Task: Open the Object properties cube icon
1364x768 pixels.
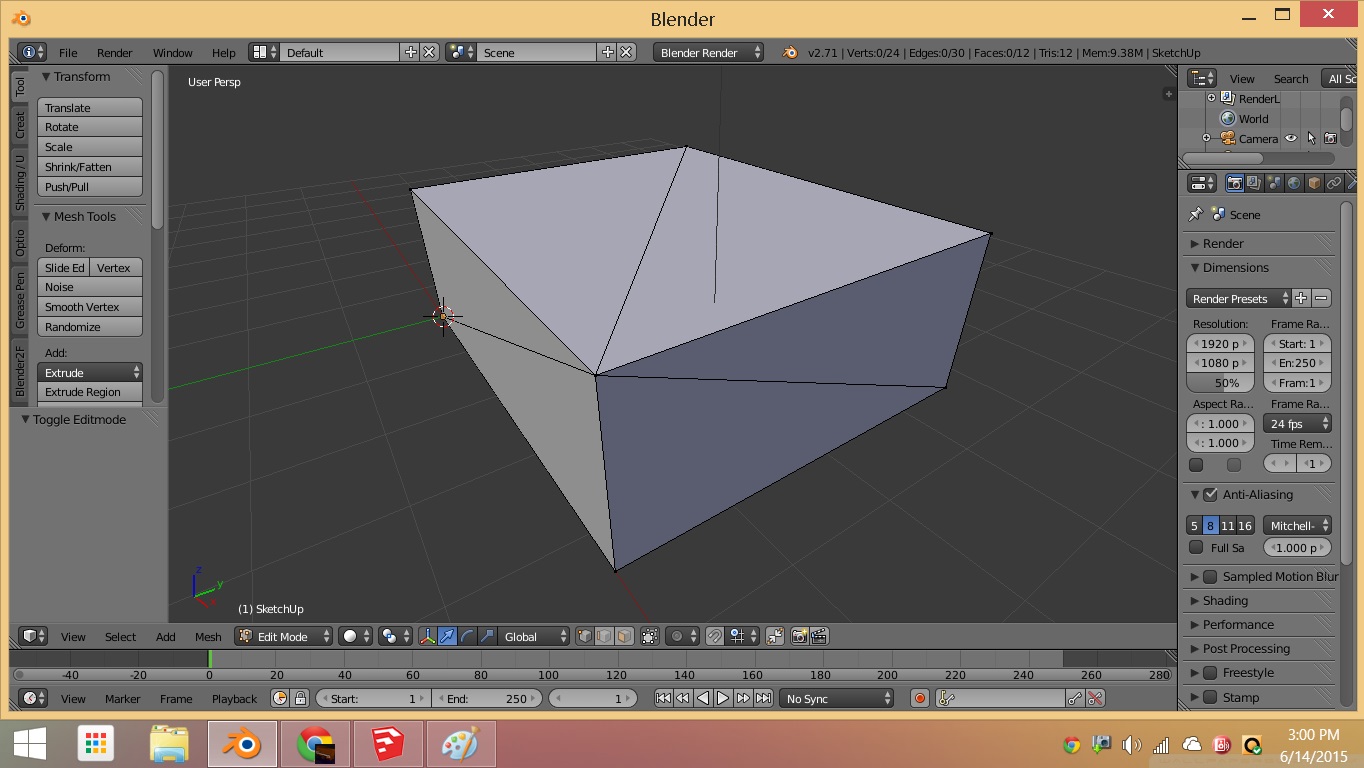Action: click(x=1314, y=184)
